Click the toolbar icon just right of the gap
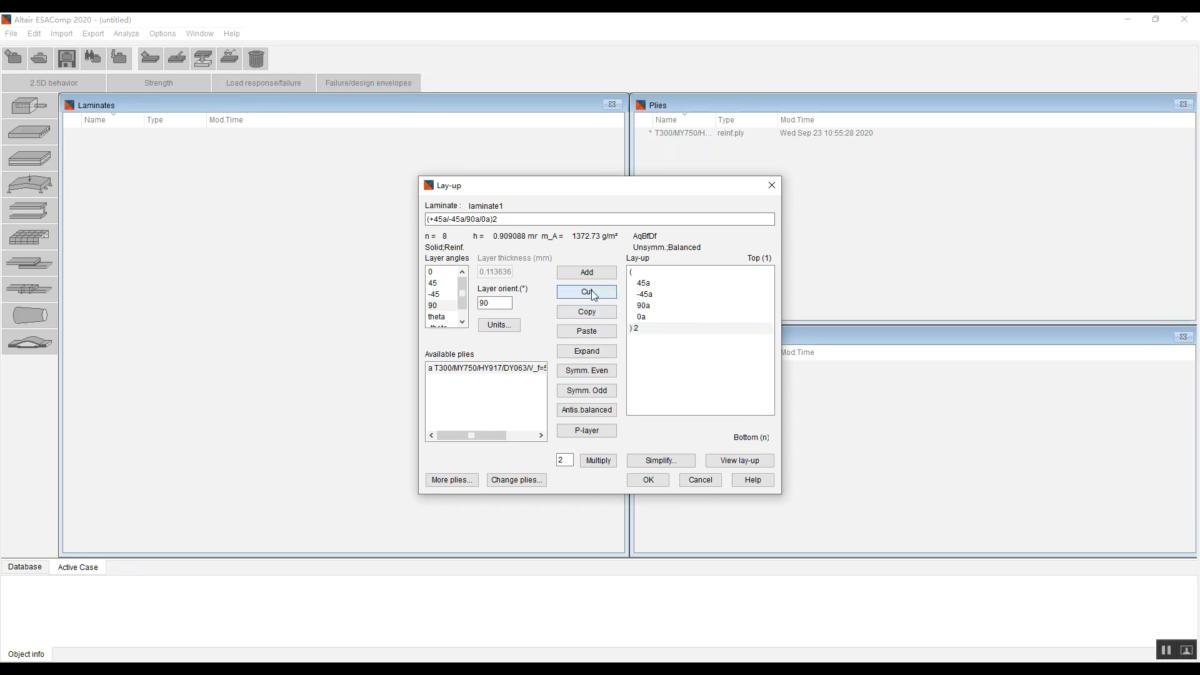1200x675 pixels. [150, 58]
